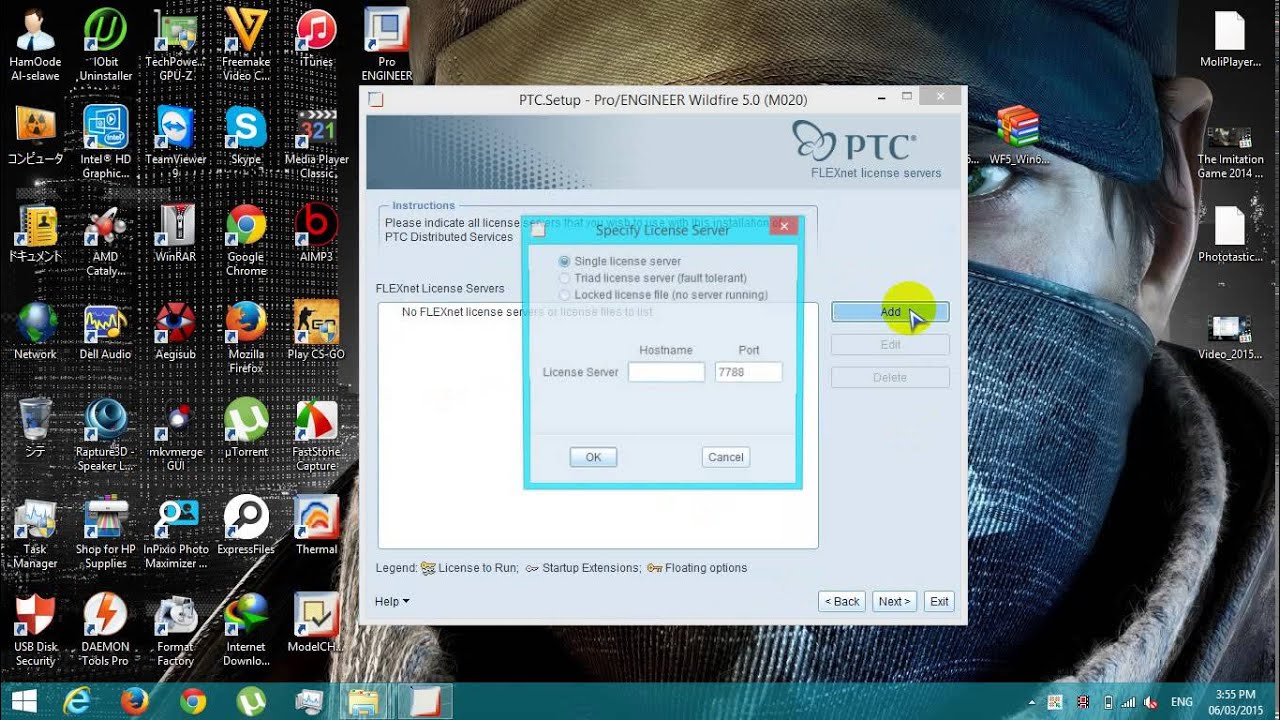Open the Pro ENGINEER desktop shortcut
Image resolution: width=1280 pixels, height=720 pixels.
386,45
